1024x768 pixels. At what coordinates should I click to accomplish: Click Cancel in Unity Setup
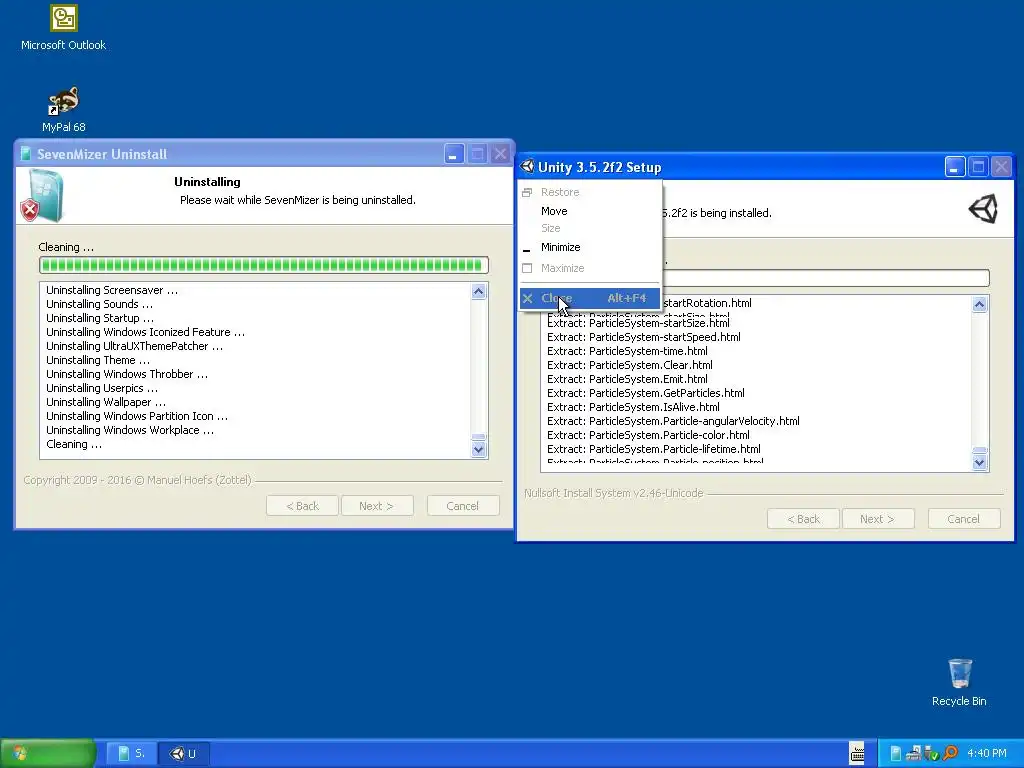point(964,519)
